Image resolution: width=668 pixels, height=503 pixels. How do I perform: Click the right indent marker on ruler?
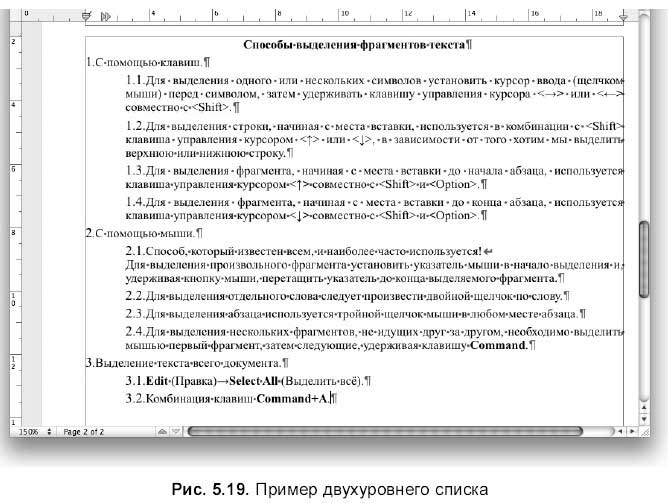click(624, 16)
